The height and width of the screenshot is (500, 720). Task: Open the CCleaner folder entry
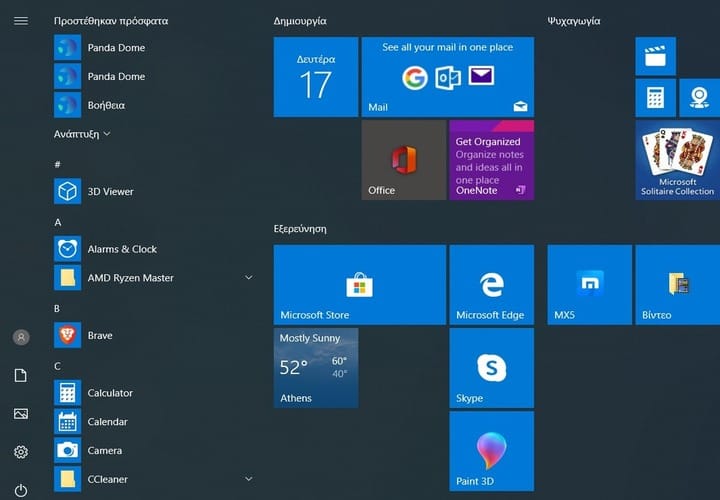[155, 479]
